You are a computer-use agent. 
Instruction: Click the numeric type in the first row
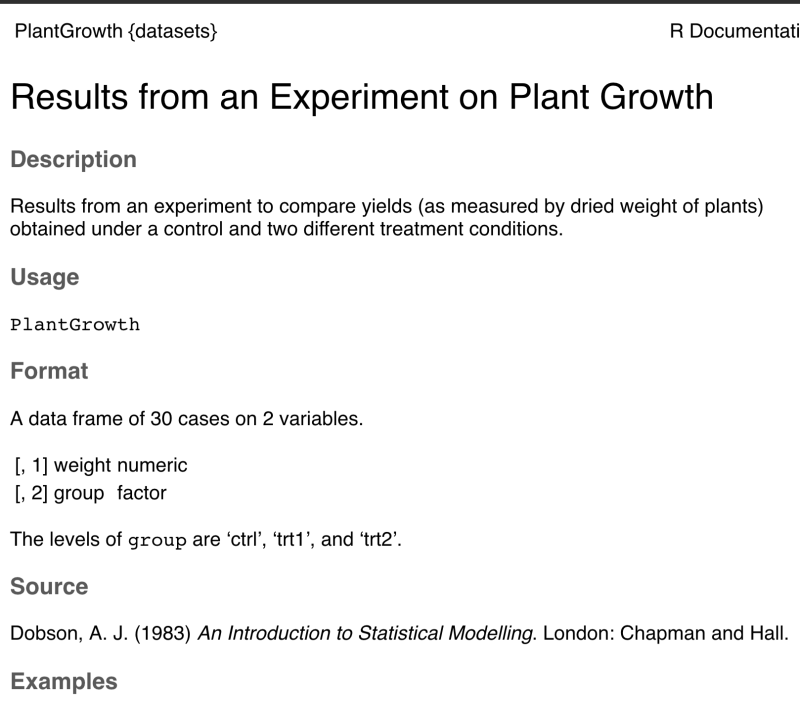click(x=152, y=465)
